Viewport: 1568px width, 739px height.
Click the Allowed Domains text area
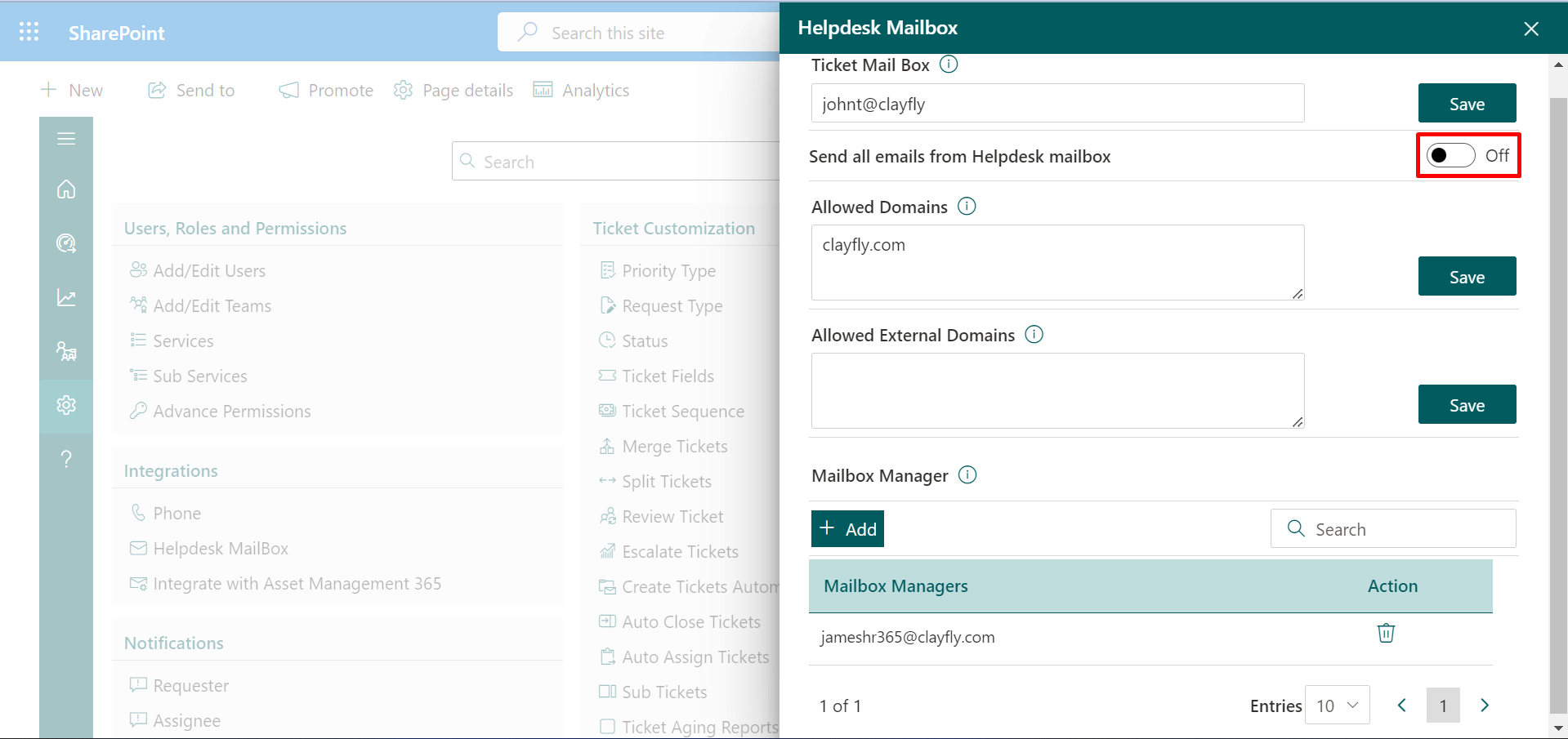point(1057,263)
